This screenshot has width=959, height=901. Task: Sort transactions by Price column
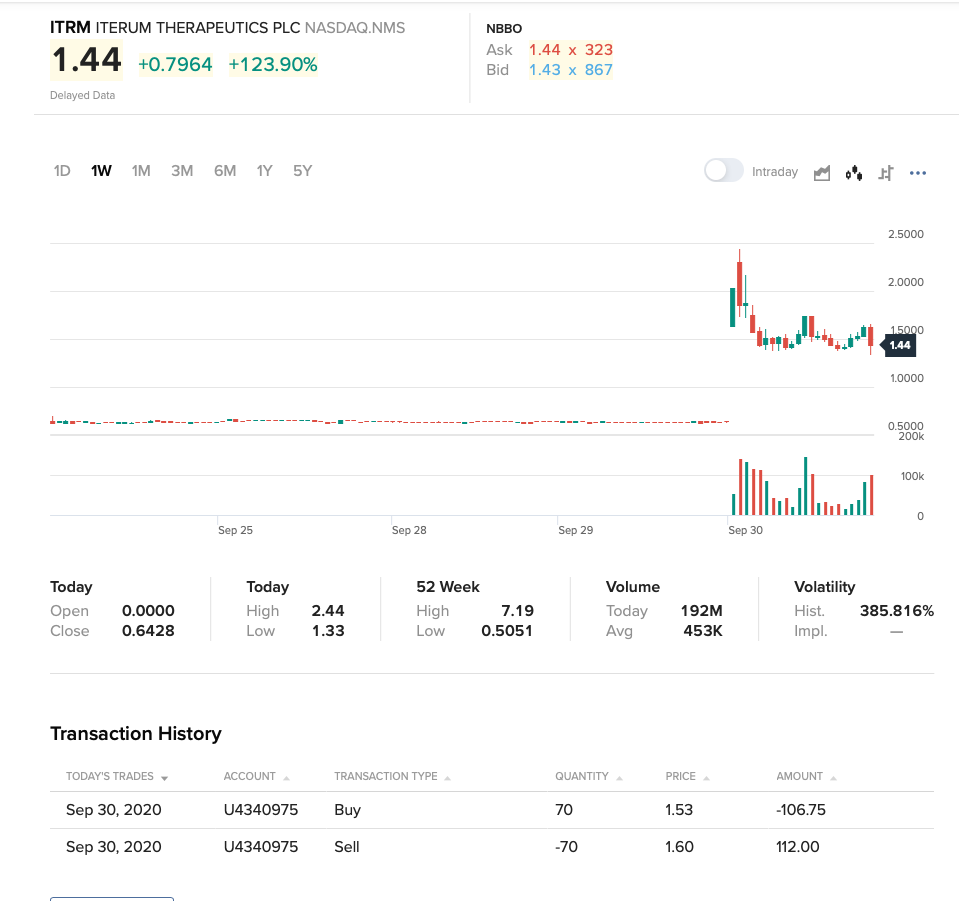point(687,776)
